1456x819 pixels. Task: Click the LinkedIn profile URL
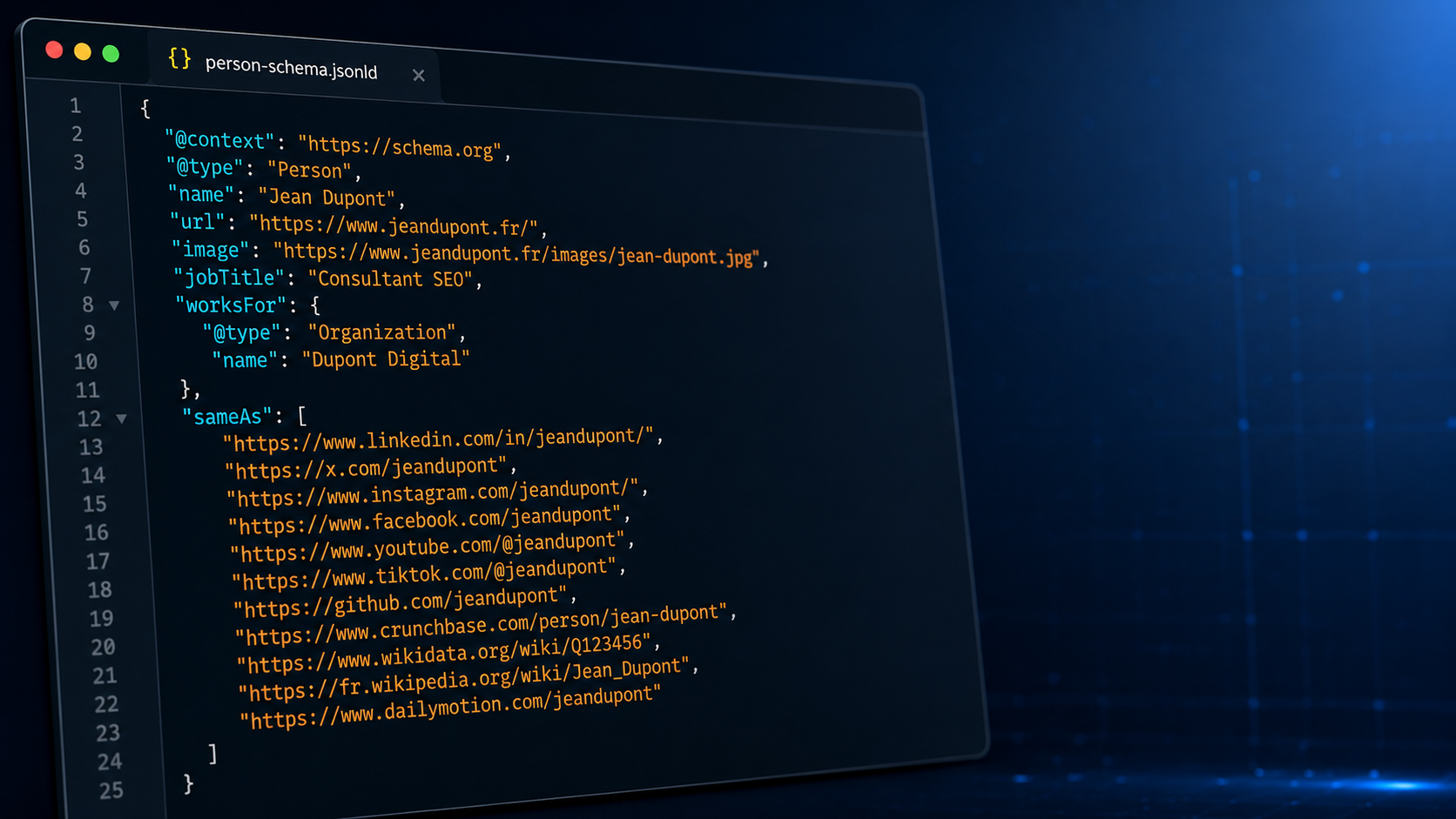point(439,439)
